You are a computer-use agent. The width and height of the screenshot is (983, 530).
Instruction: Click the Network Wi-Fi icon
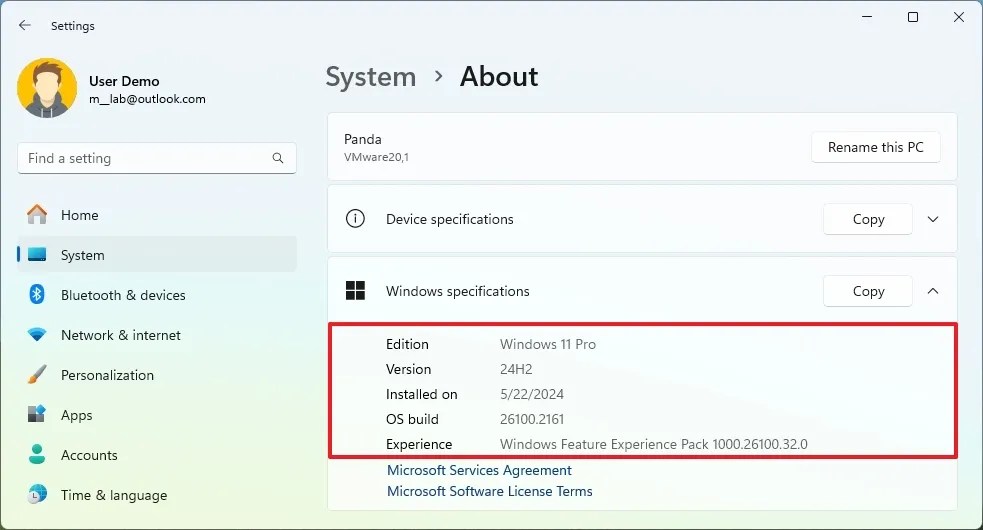click(x=37, y=335)
